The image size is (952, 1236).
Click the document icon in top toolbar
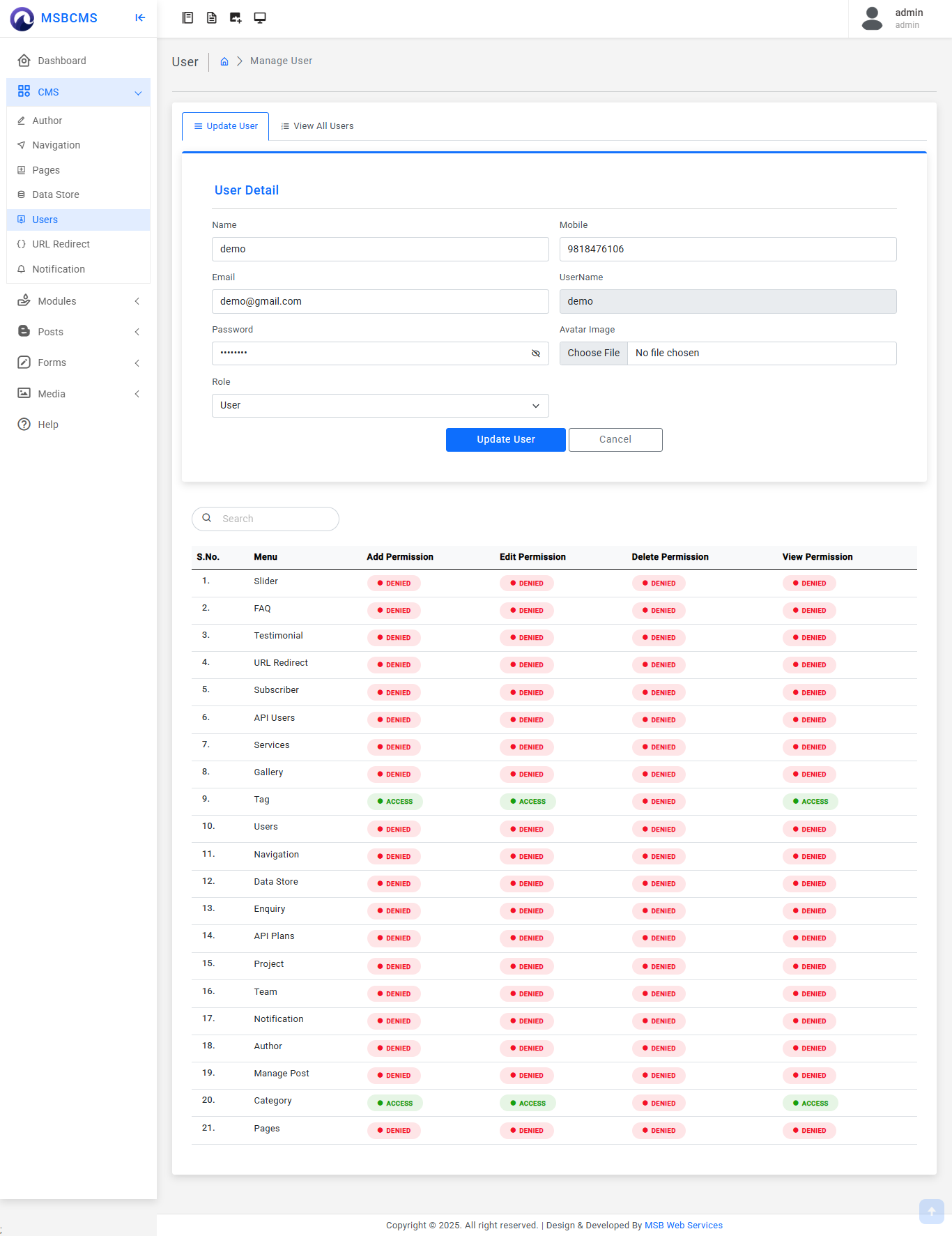tap(212, 18)
